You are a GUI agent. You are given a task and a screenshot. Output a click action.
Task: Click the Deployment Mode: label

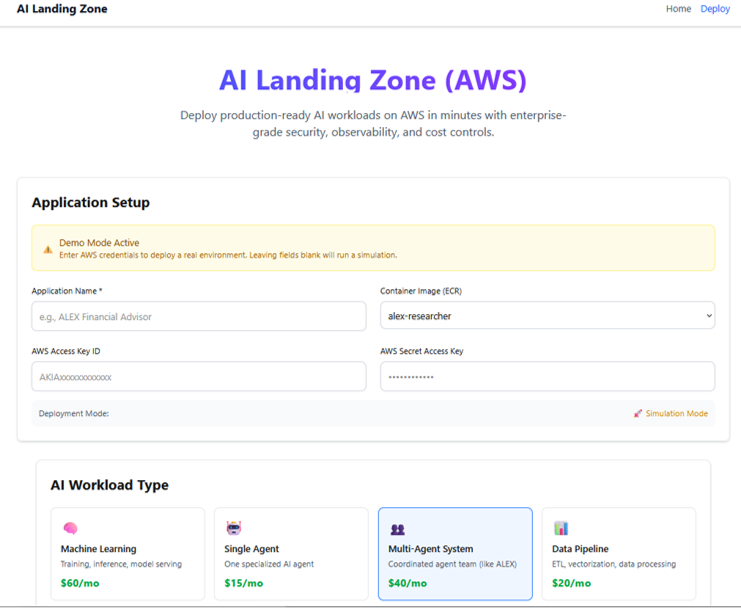74,413
